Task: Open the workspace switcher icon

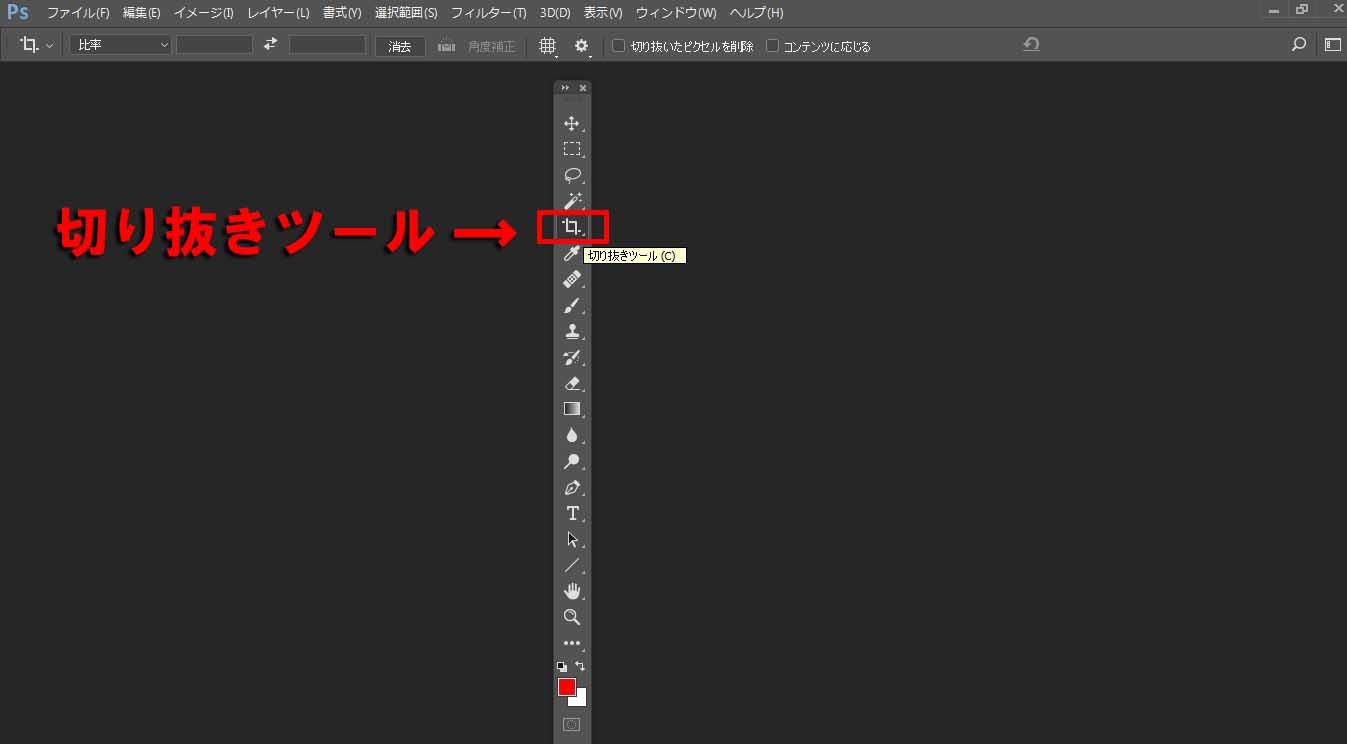Action: (x=1332, y=45)
